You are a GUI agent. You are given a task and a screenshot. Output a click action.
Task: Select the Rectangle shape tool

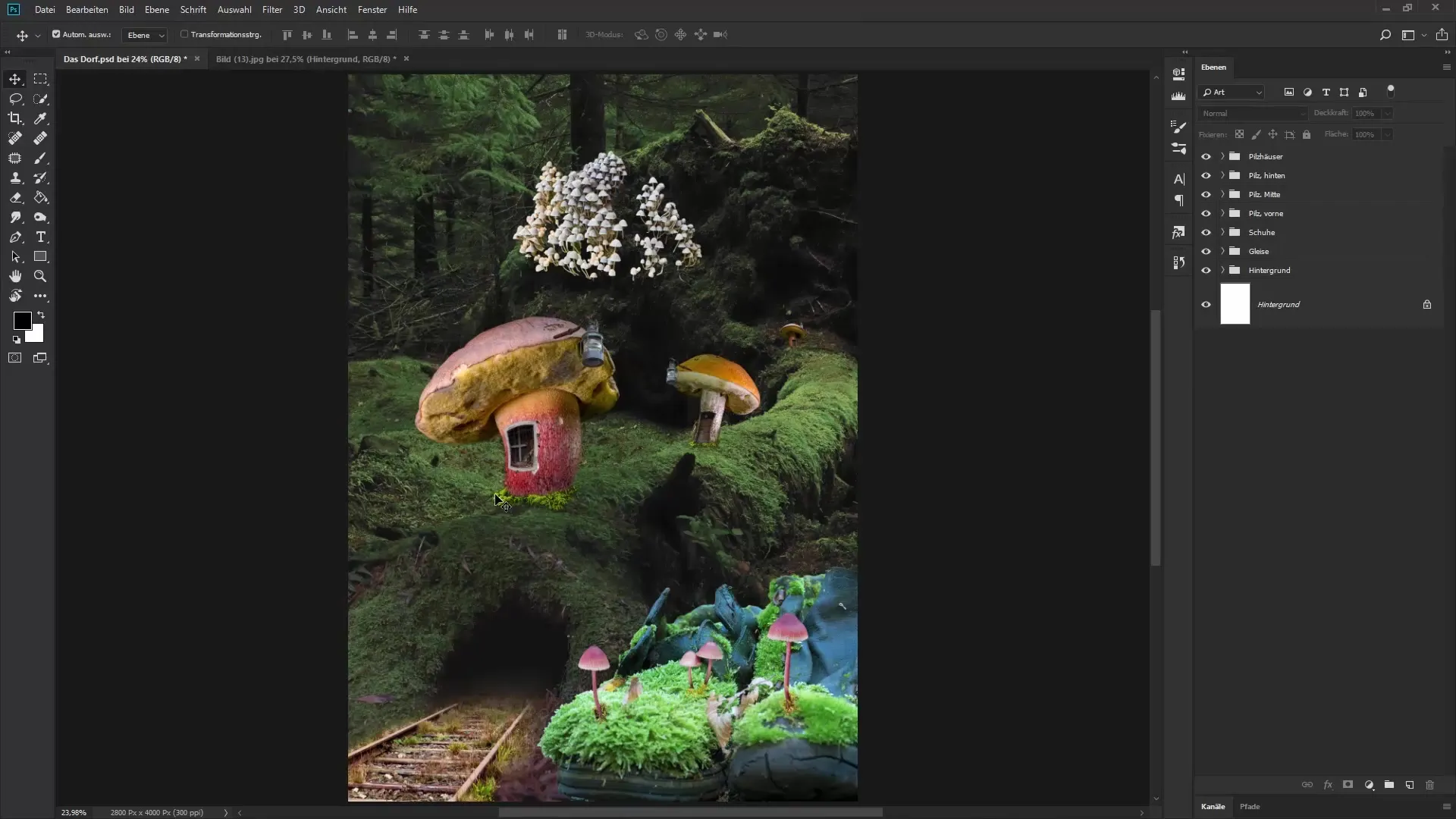pyautogui.click(x=40, y=256)
